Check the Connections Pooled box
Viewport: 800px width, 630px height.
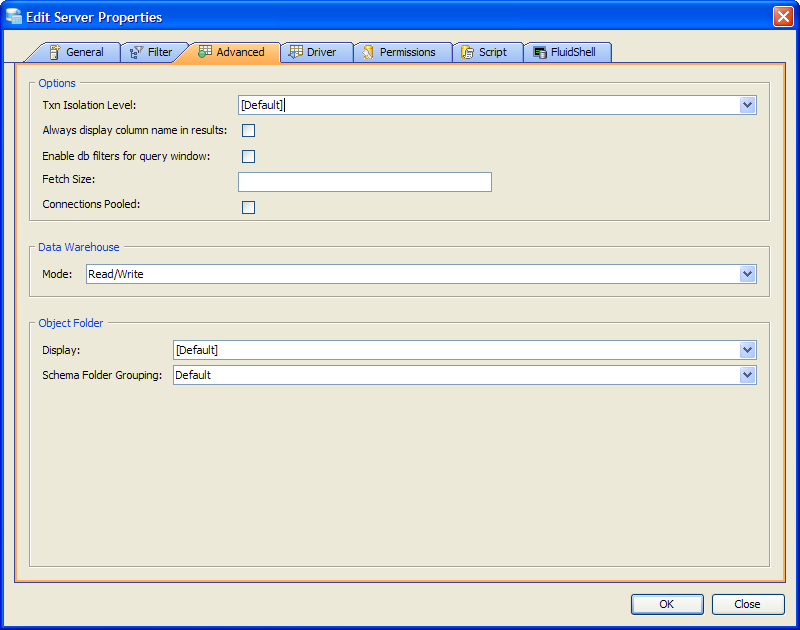248,207
